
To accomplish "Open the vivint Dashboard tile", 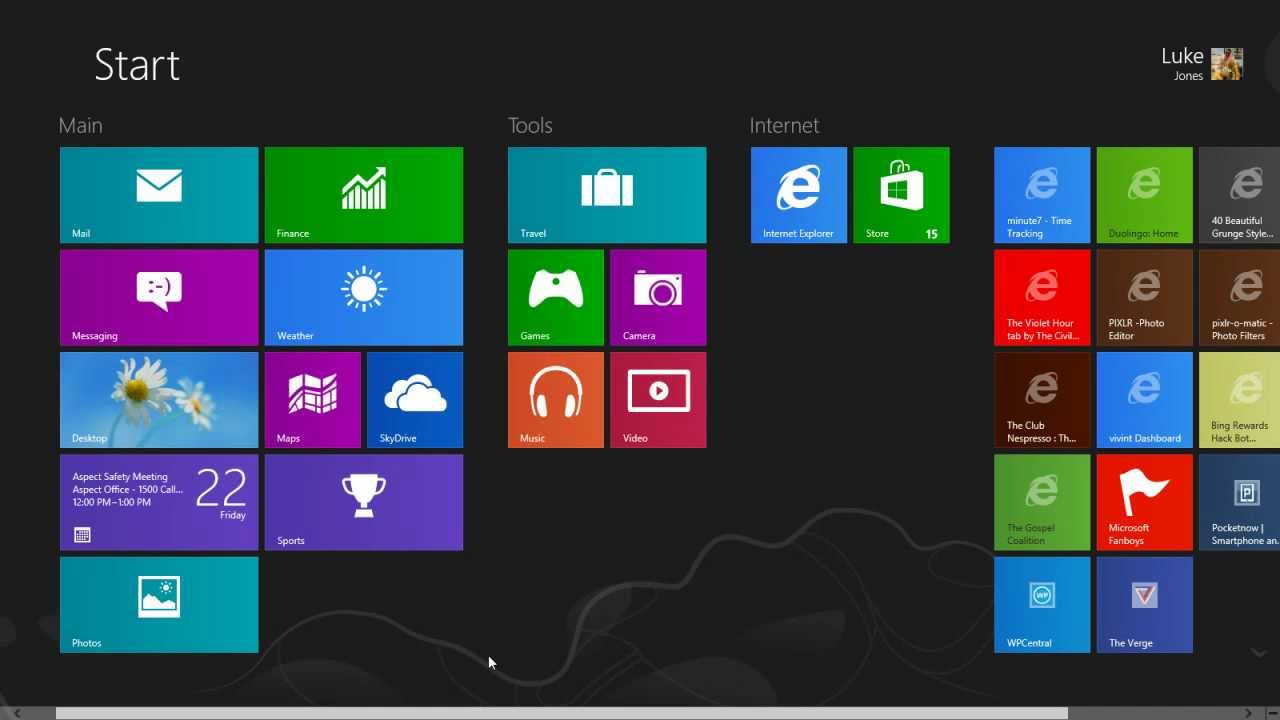I will 1144,400.
